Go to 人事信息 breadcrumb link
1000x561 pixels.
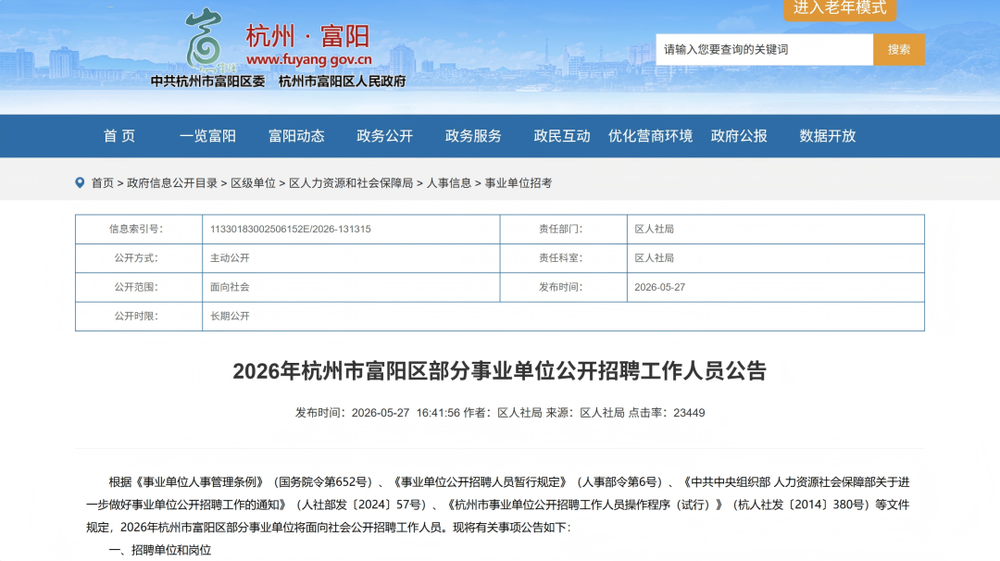449,183
